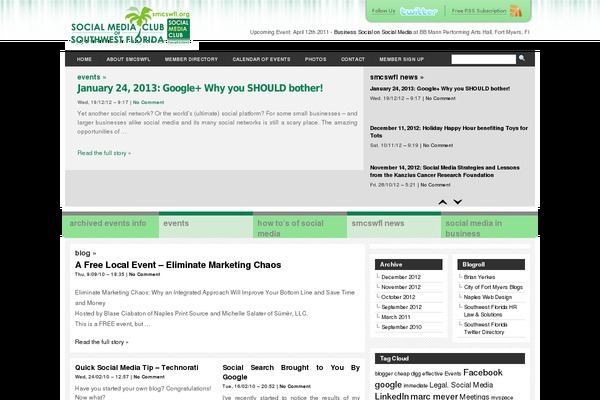Click the search input field
The image size is (600, 400).
pos(484,59)
